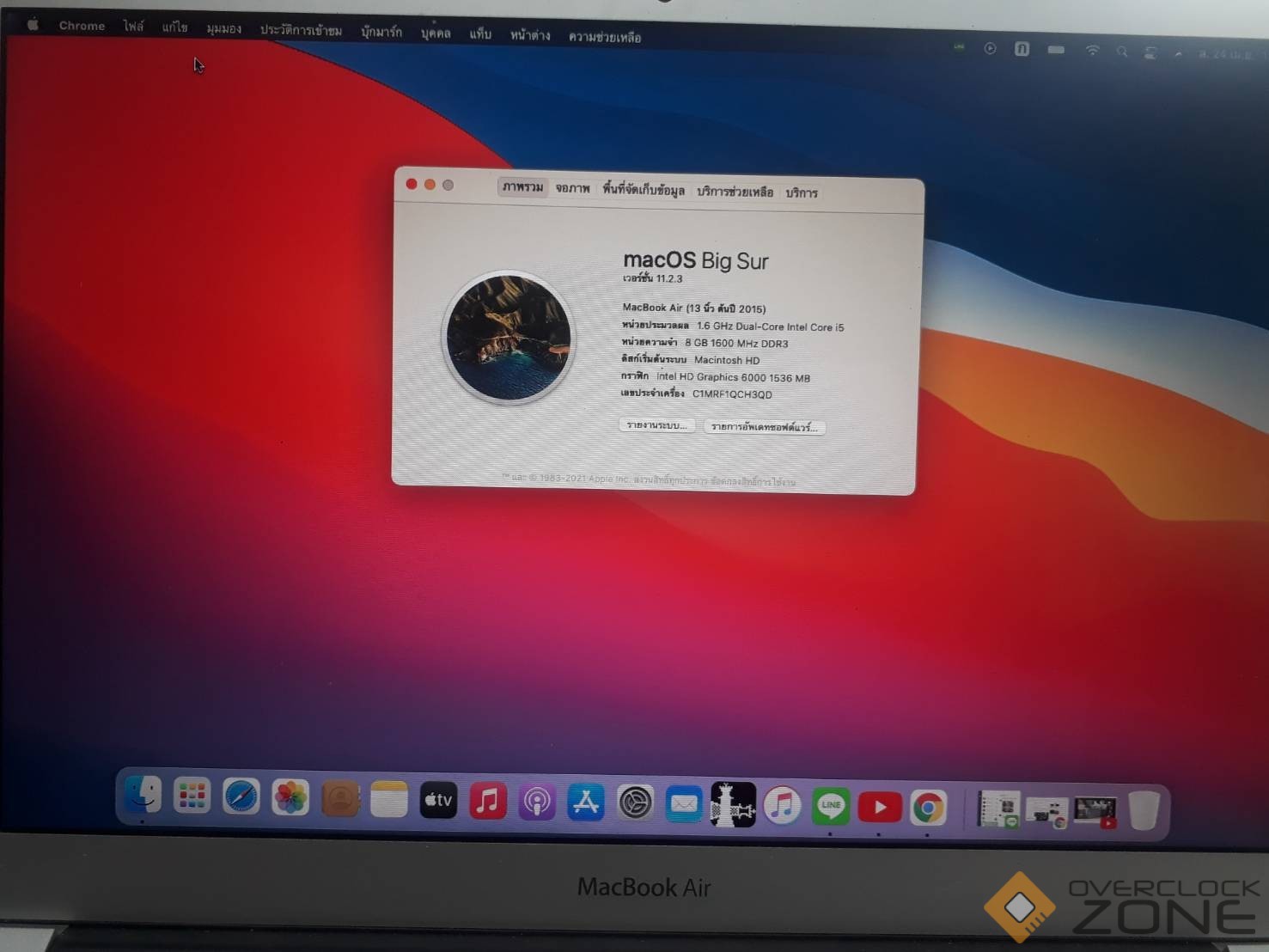Switch to the พื้นที่จัดเก็บข้อมูล tab
Viewport: 1269px width, 952px height.
tap(644, 190)
